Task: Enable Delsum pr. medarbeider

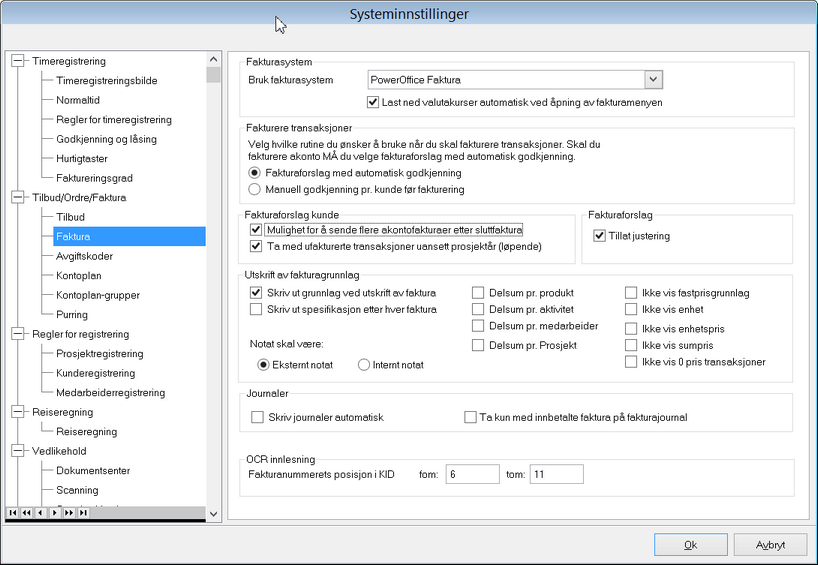Action: point(478,326)
